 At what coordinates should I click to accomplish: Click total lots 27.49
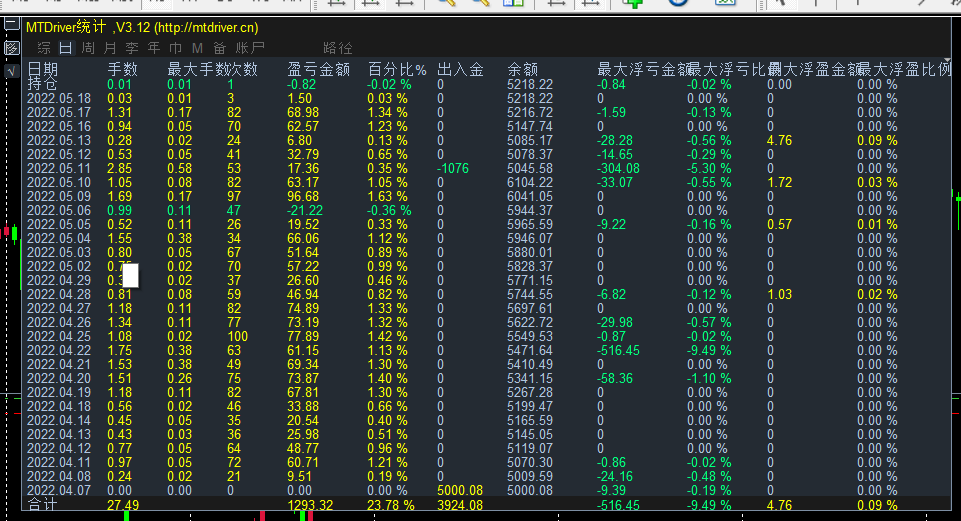coord(123,506)
